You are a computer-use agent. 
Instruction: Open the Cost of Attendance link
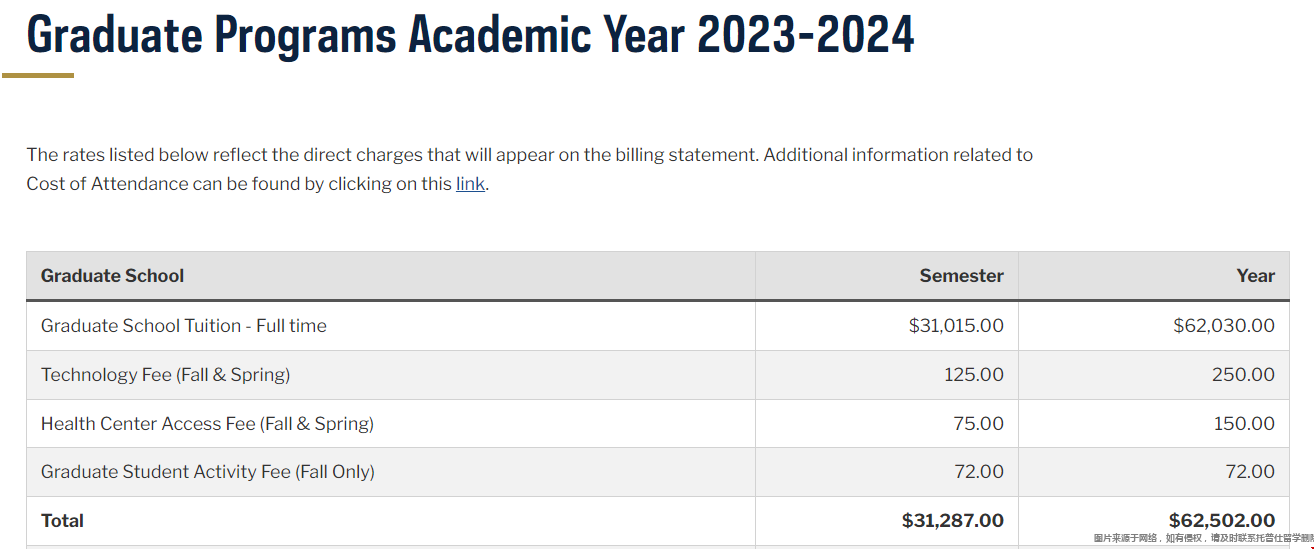[470, 184]
